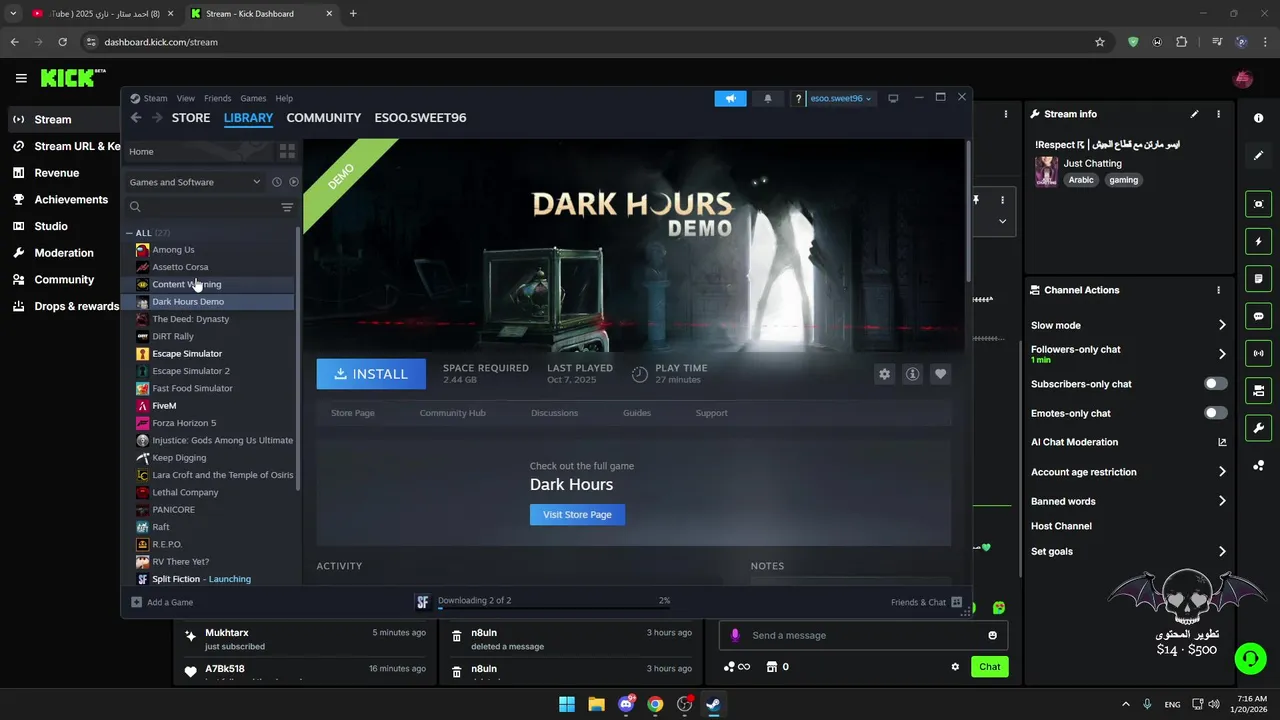Viewport: 1280px width, 720px height.
Task: Toggle Emotes-only chat switch
Action: [1215, 413]
